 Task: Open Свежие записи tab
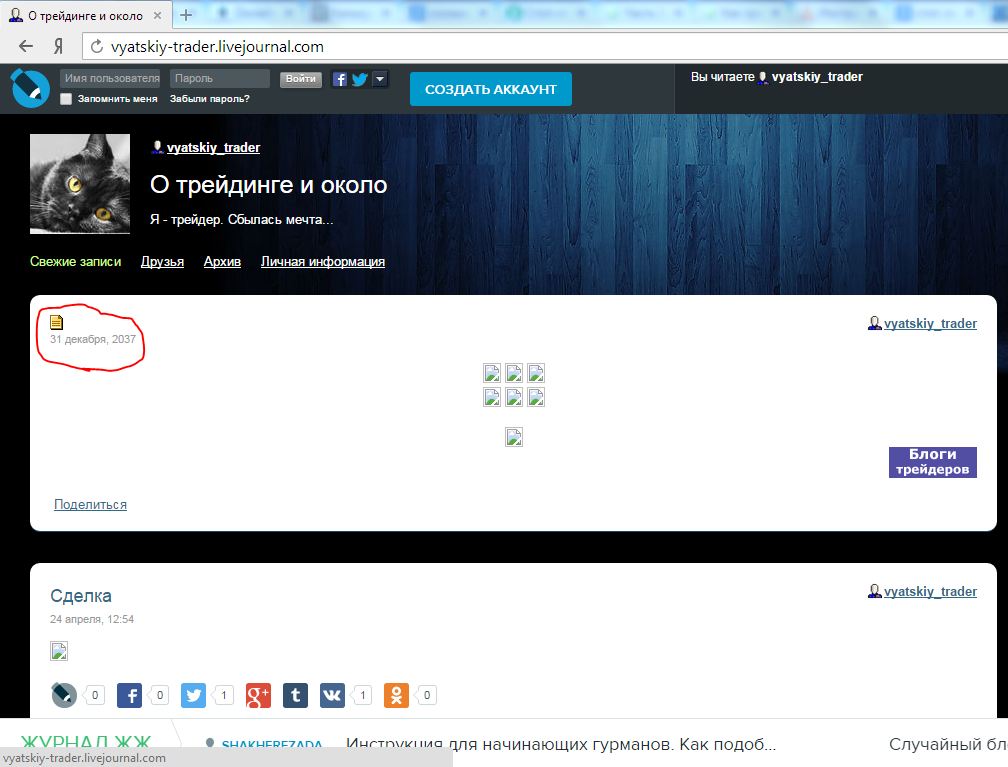pos(75,262)
